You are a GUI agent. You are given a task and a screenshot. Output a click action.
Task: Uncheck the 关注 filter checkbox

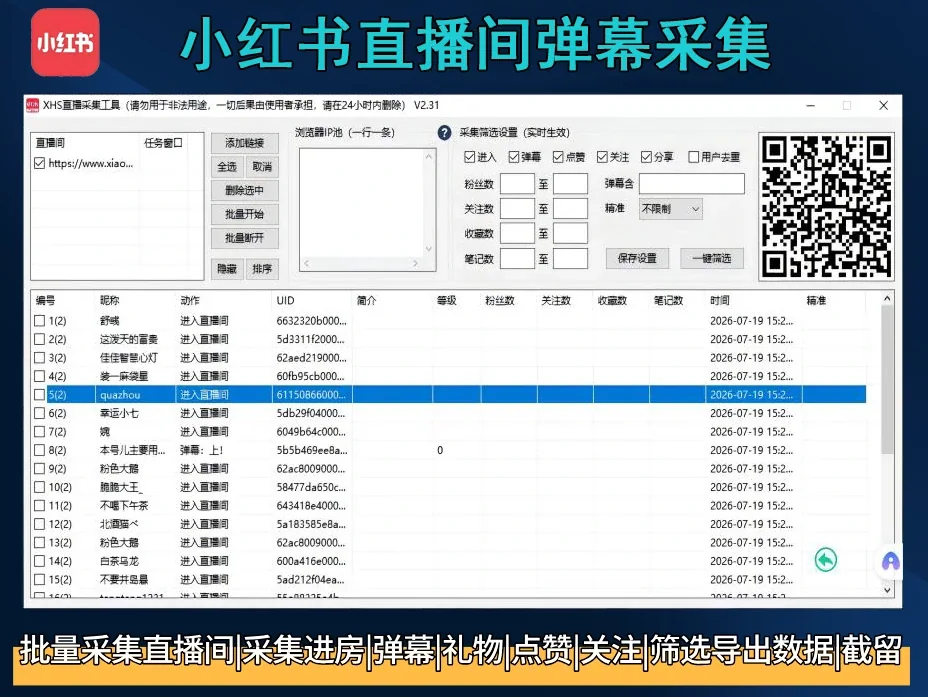click(602, 157)
